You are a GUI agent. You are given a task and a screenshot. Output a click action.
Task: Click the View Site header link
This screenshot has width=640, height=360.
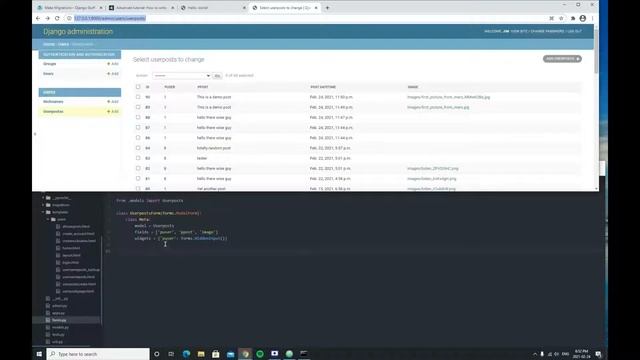click(x=519, y=31)
